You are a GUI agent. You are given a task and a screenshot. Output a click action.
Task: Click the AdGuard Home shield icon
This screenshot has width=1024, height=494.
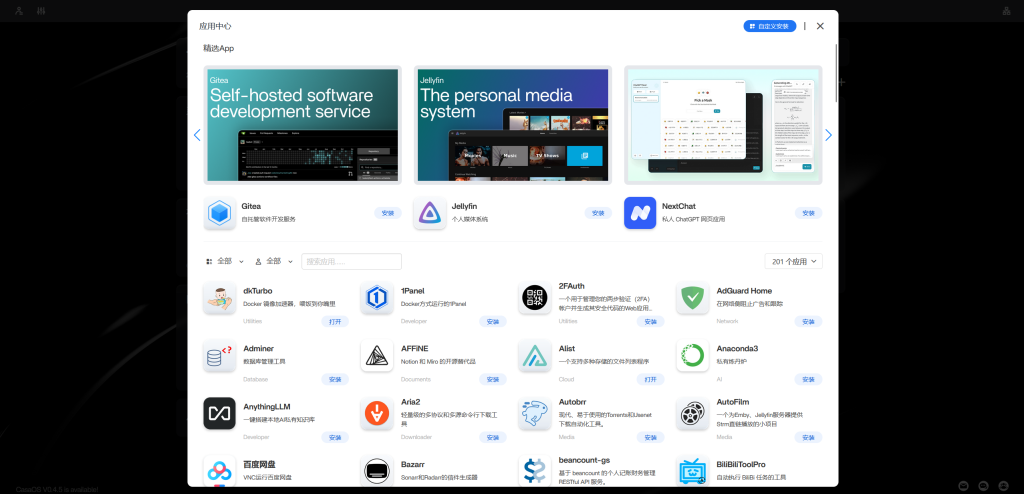pos(692,298)
